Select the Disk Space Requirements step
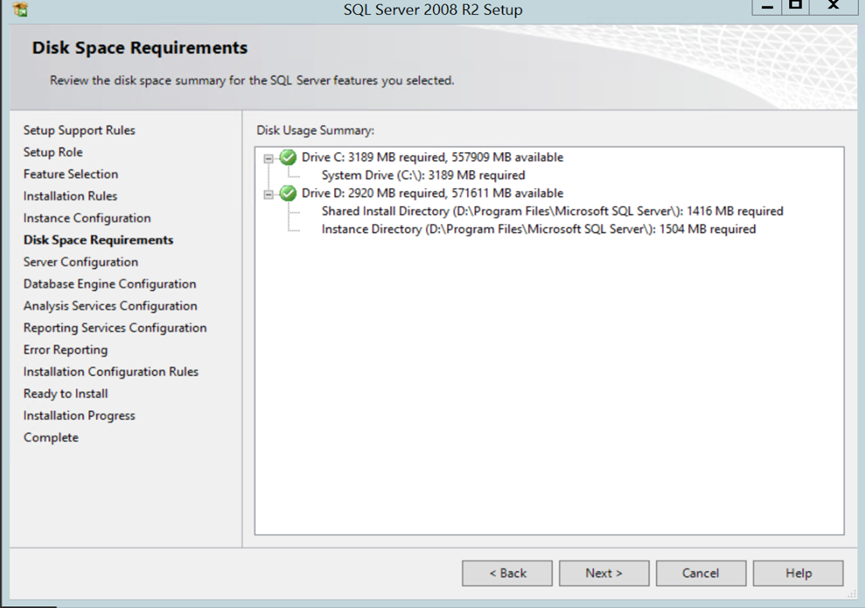Viewport: 865px width, 608px height. [98, 240]
